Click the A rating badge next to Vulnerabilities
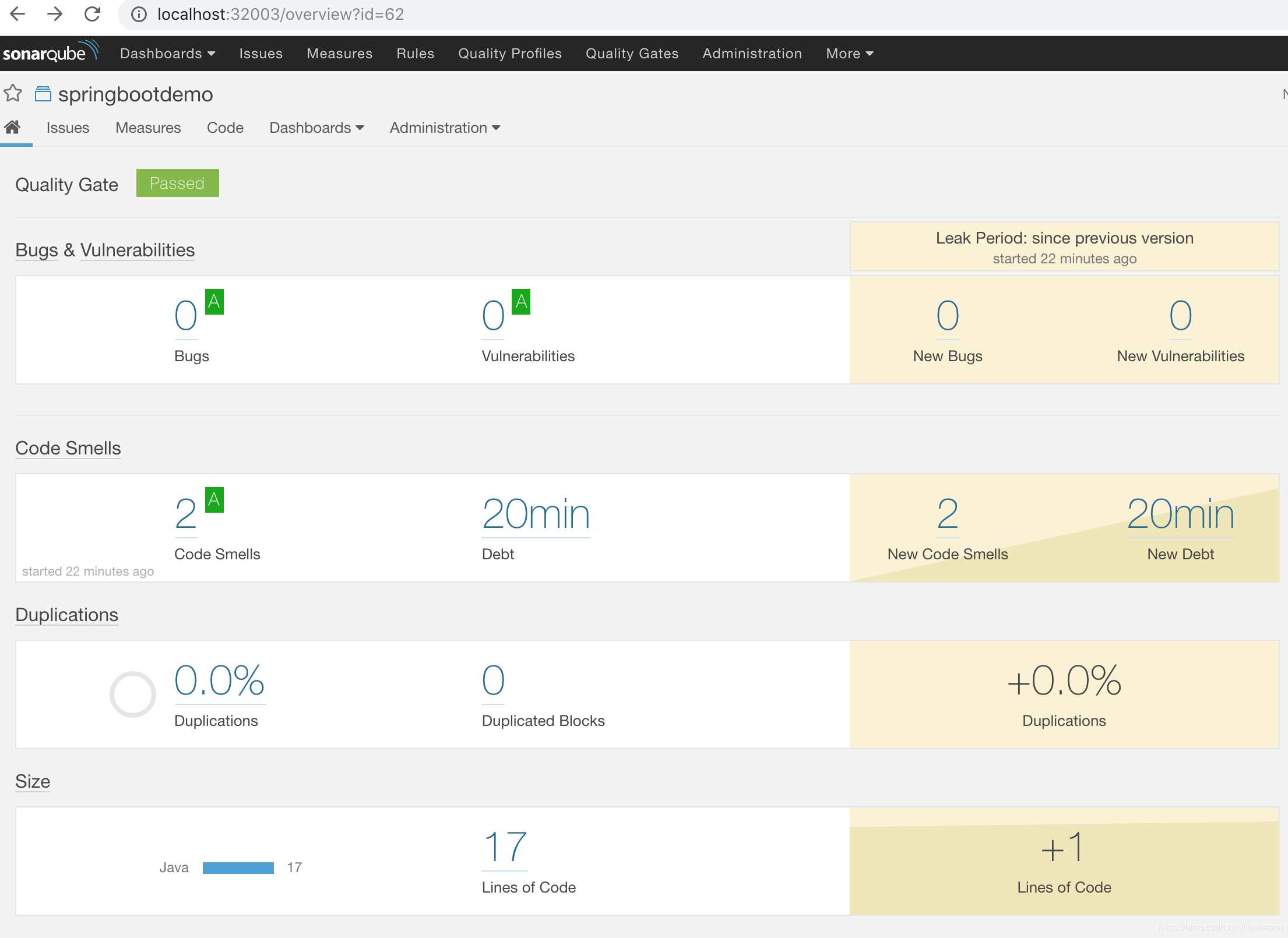The height and width of the screenshot is (938, 1288). click(521, 301)
